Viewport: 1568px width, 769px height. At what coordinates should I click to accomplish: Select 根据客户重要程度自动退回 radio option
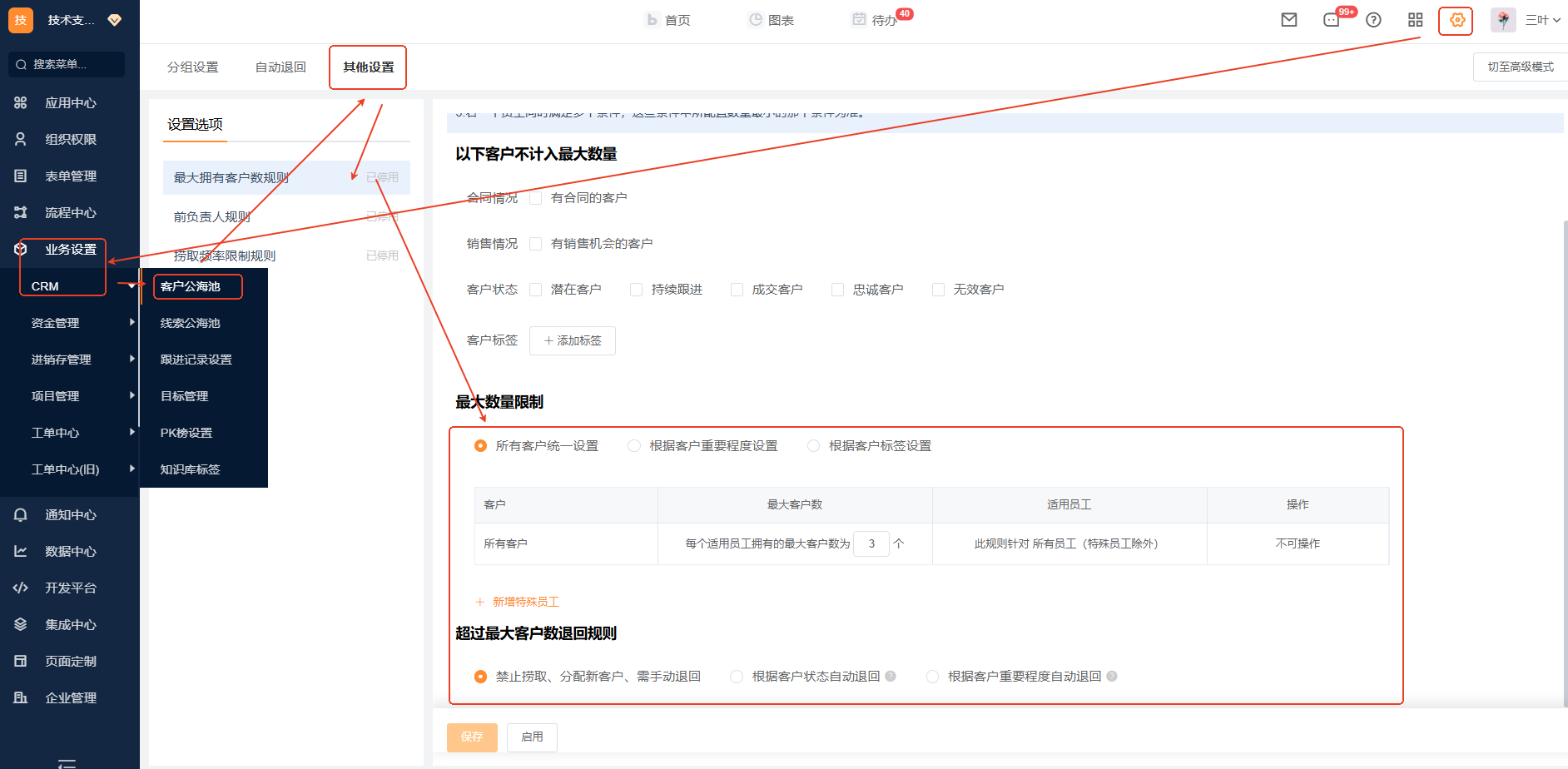(x=933, y=676)
